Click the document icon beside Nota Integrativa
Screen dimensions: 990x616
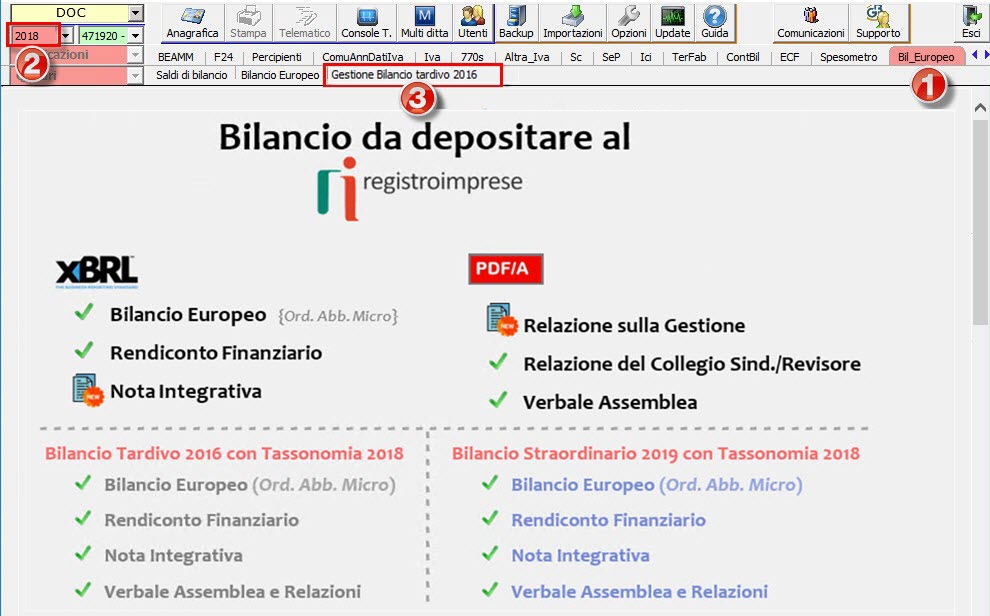click(87, 390)
